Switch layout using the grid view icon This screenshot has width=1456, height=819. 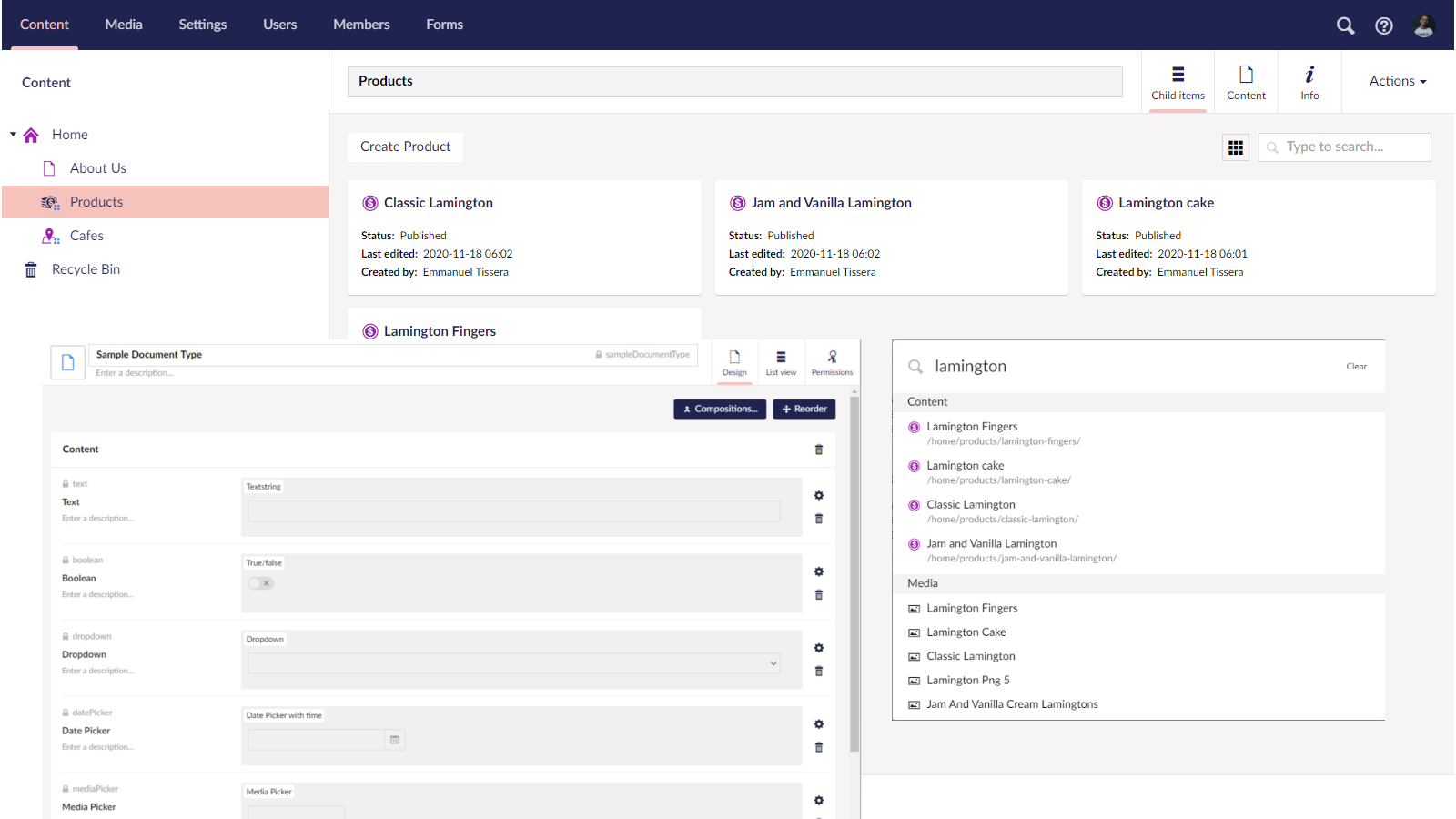(x=1235, y=147)
